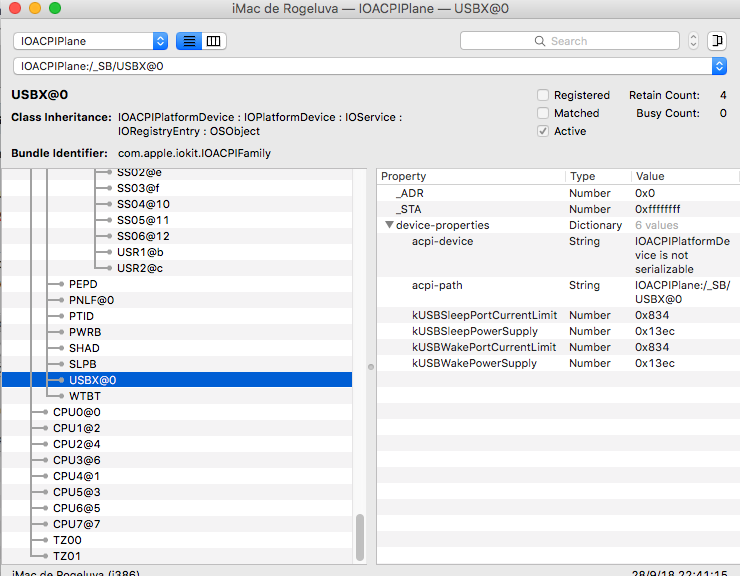Select the SS04@10 tree node
This screenshot has height=576, width=740.
pyautogui.click(x=143, y=204)
